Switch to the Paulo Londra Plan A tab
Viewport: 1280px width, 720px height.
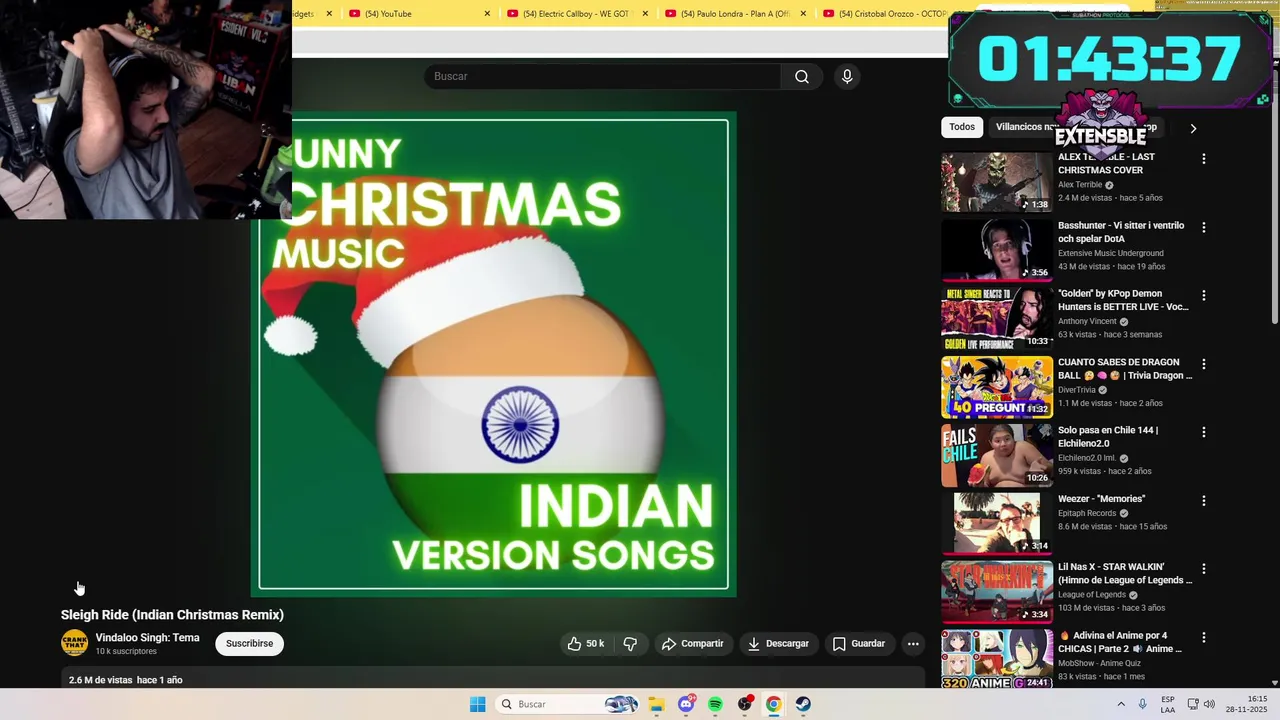tap(736, 14)
